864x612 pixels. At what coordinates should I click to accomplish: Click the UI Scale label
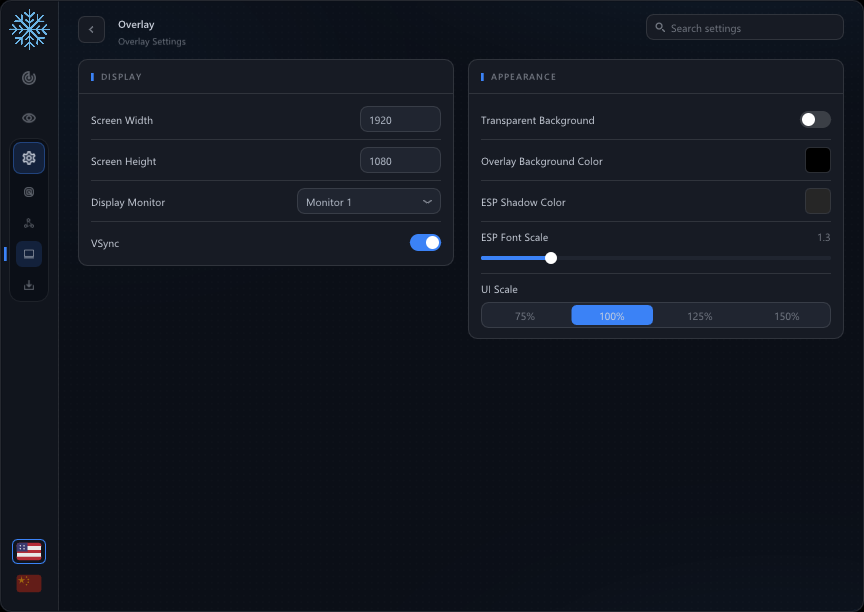(499, 290)
